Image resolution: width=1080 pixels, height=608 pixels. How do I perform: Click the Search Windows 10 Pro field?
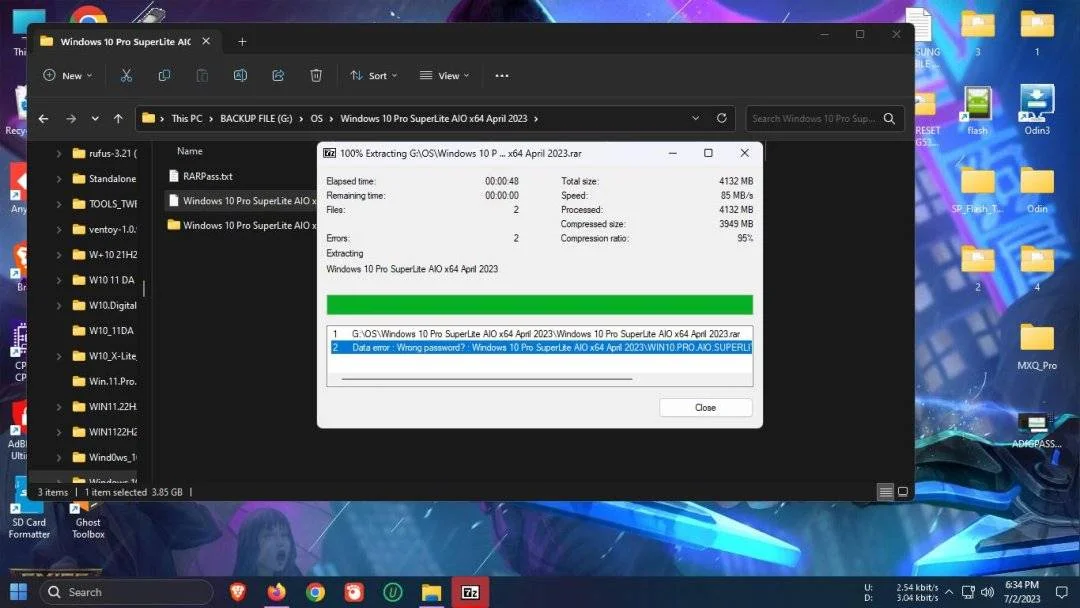813,118
